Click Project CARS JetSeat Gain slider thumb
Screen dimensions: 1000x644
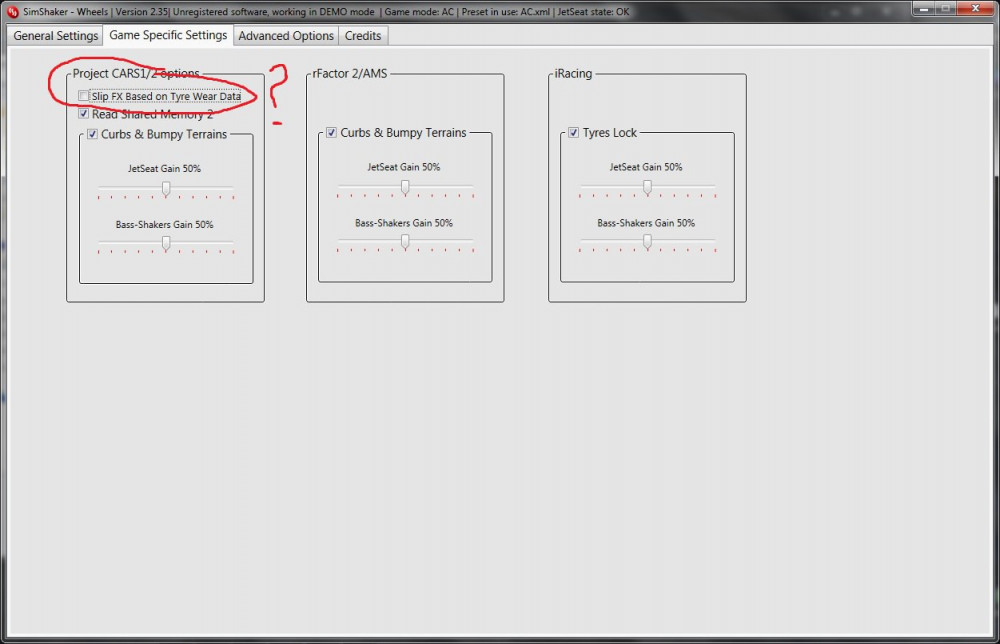[x=166, y=188]
